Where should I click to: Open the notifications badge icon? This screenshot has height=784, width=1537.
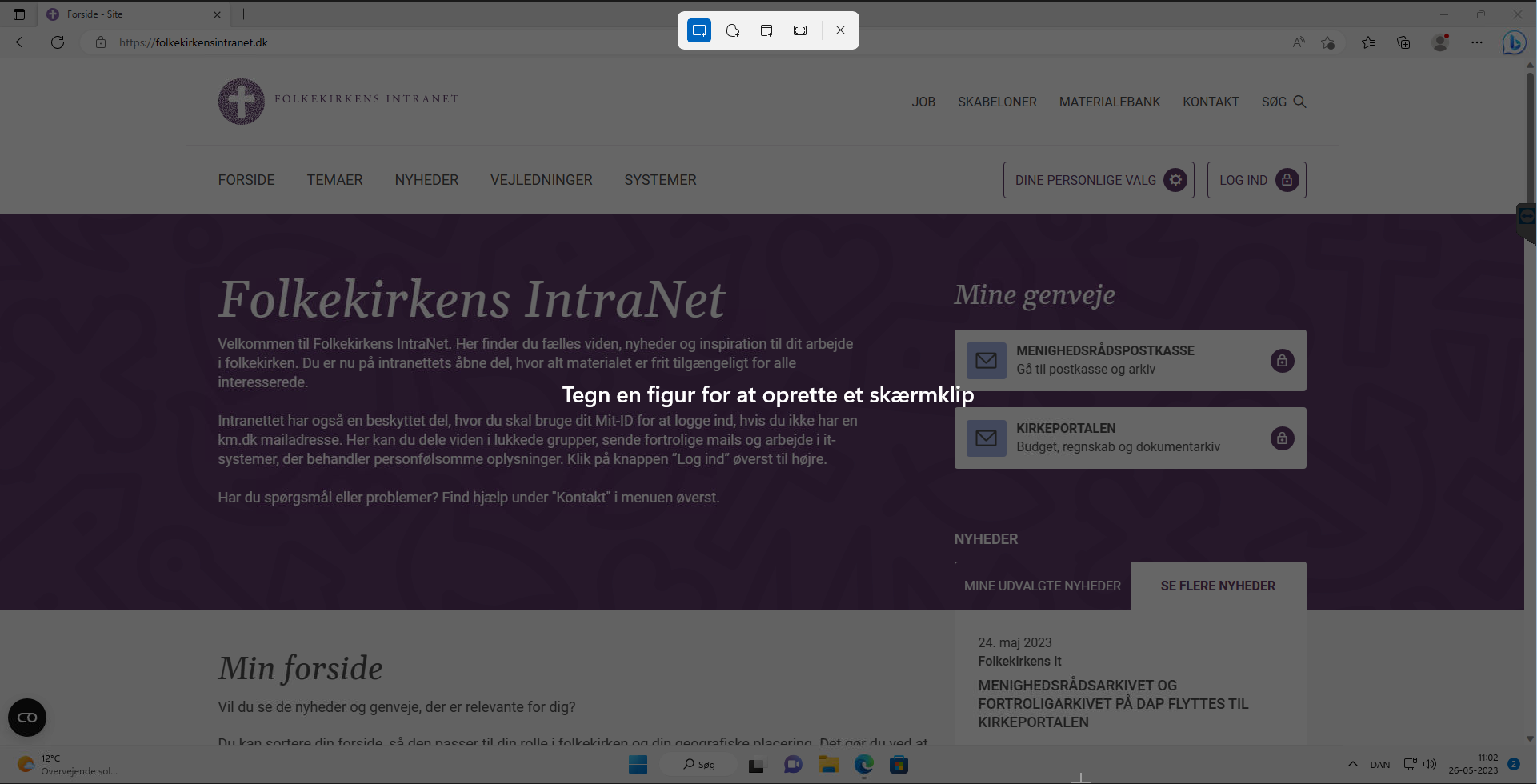point(1514,764)
